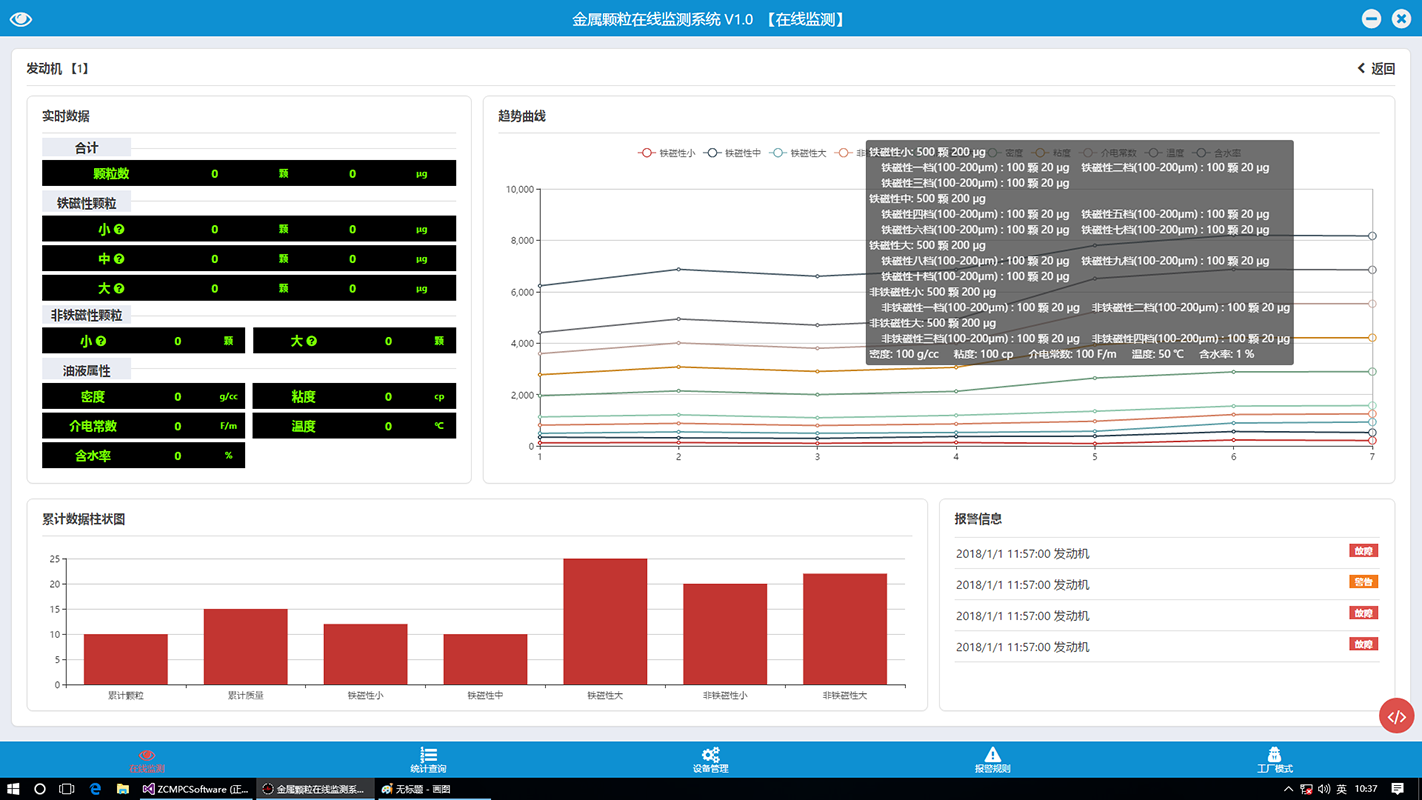Show hidden icons in system tray
Screen dimensions: 1422x800
(1291, 789)
